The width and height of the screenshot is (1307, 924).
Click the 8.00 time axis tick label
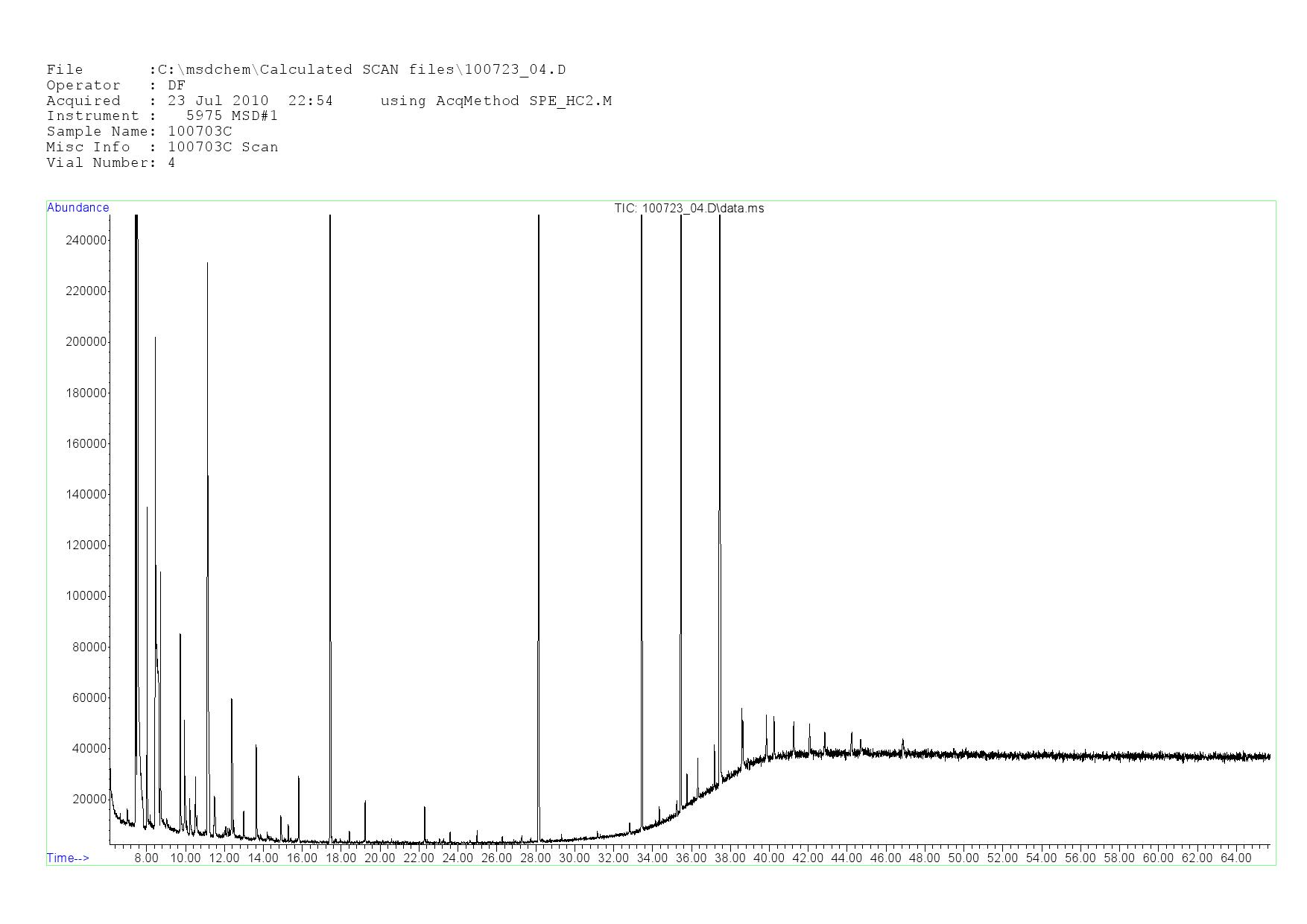click(x=146, y=858)
